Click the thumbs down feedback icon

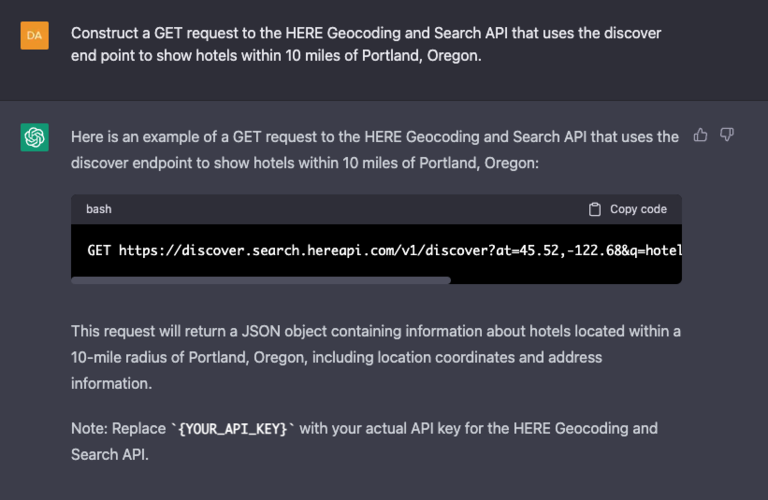727,135
